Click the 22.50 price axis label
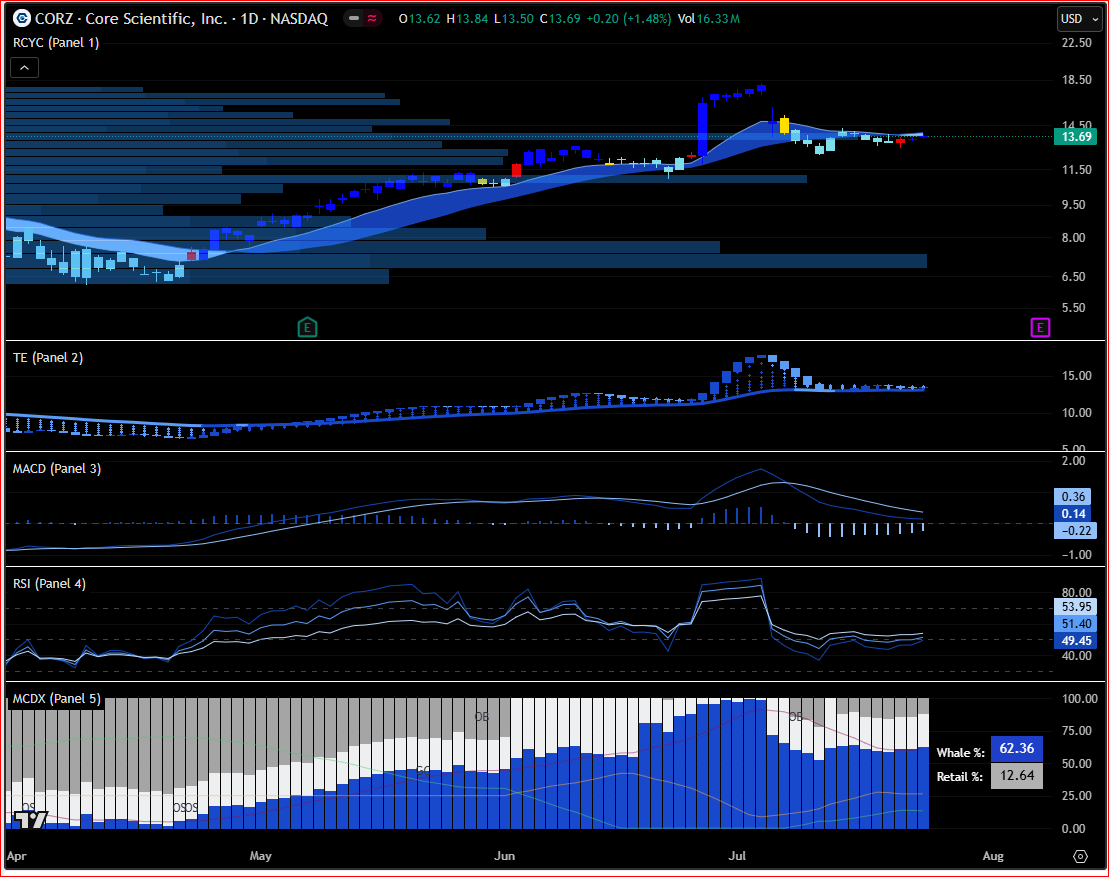The height and width of the screenshot is (877, 1109). point(1076,42)
